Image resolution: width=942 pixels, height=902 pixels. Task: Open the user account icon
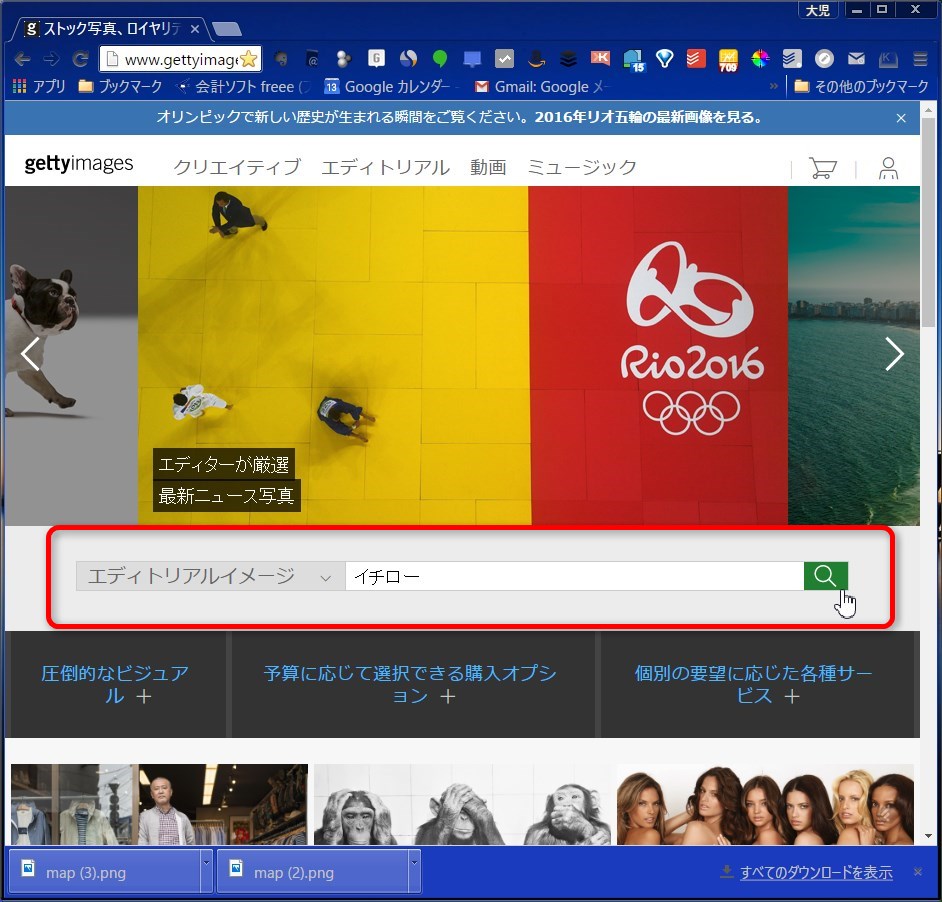click(888, 168)
